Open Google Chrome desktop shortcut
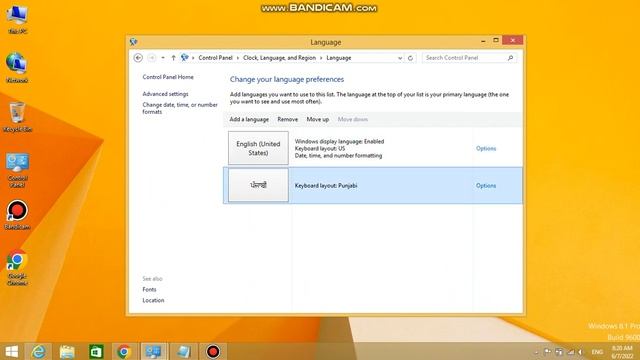The image size is (640, 360). (17, 267)
